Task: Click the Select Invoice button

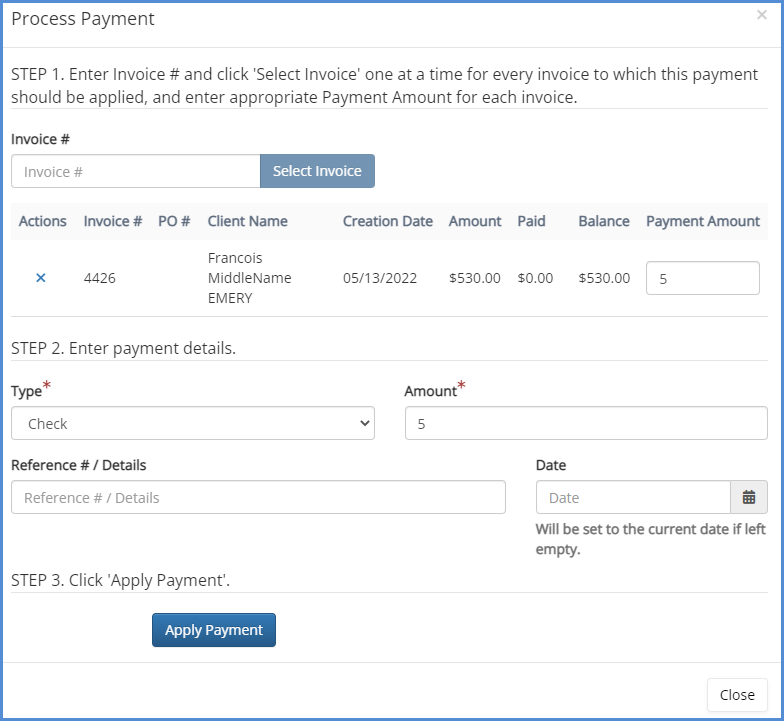Action: (317, 171)
